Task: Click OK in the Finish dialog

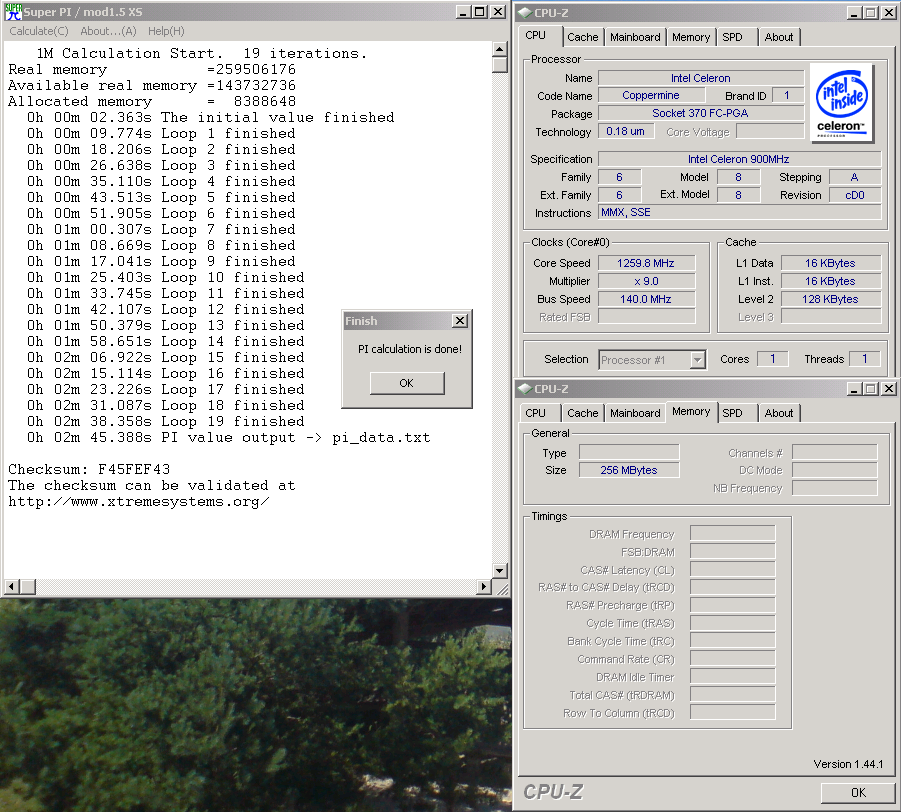Action: (407, 383)
